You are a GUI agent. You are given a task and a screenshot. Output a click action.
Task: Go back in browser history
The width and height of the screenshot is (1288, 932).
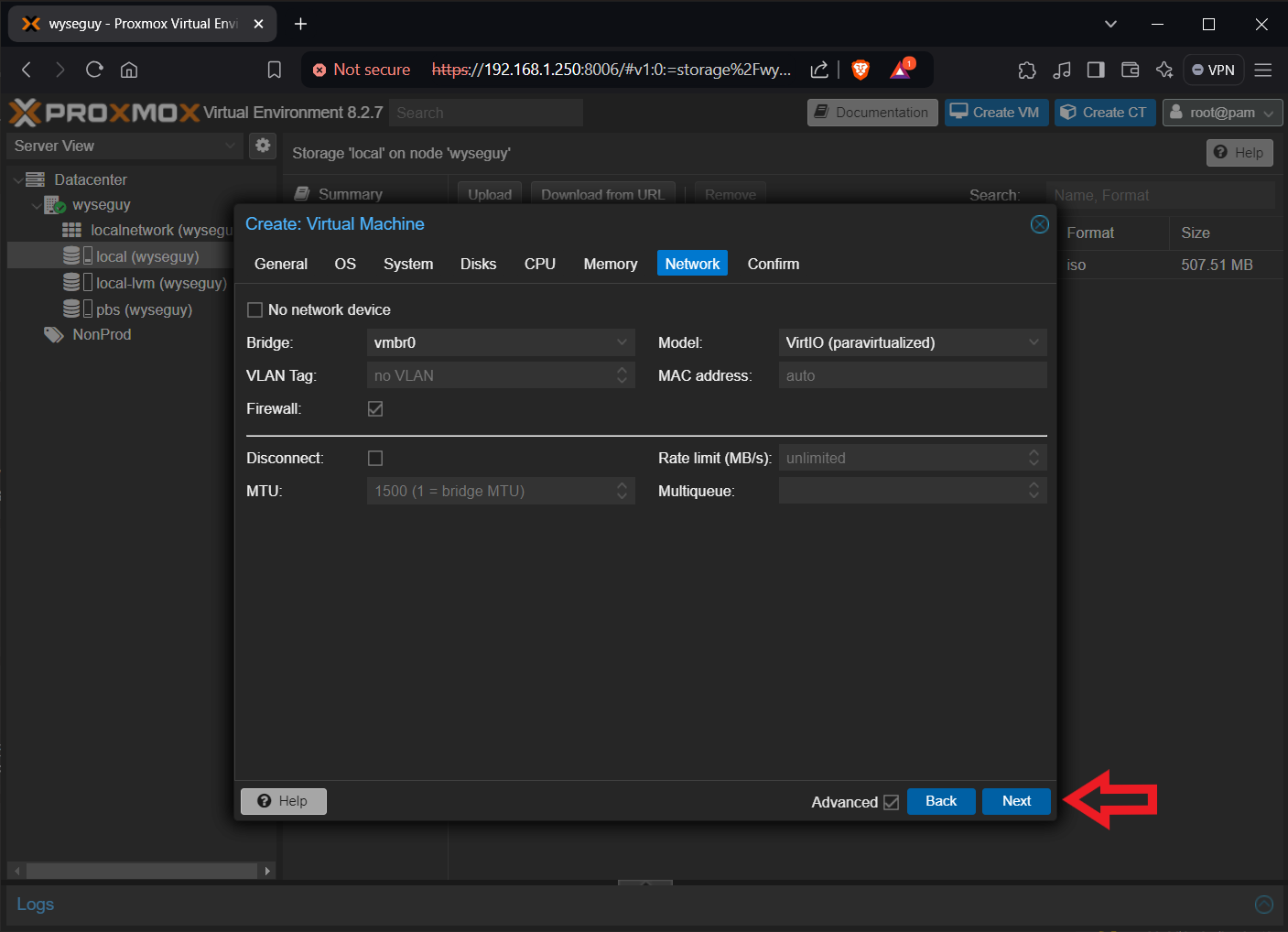[27, 70]
